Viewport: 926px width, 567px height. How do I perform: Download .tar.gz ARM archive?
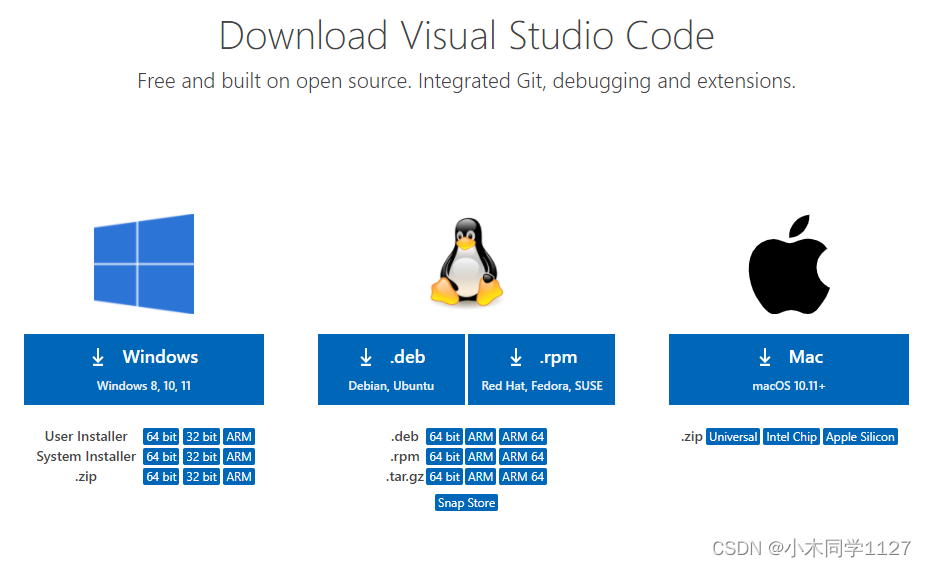[x=481, y=477]
